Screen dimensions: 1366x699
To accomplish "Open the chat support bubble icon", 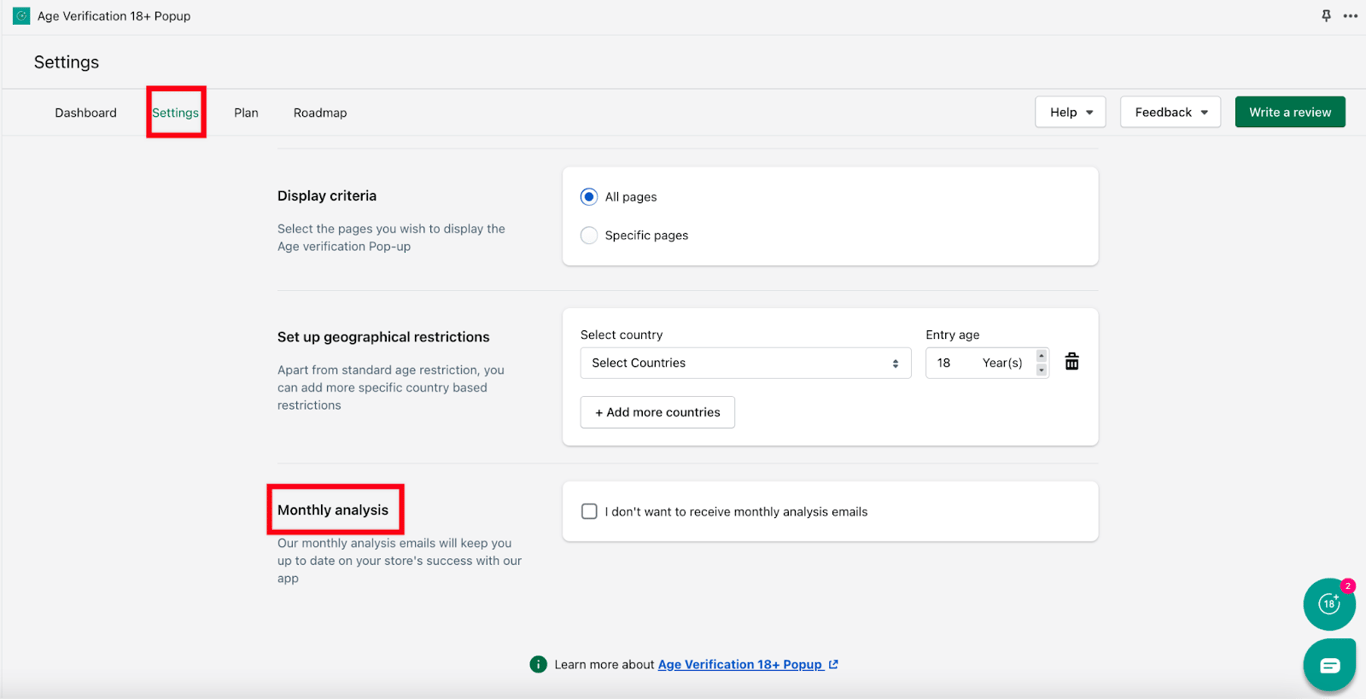I will point(1329,665).
